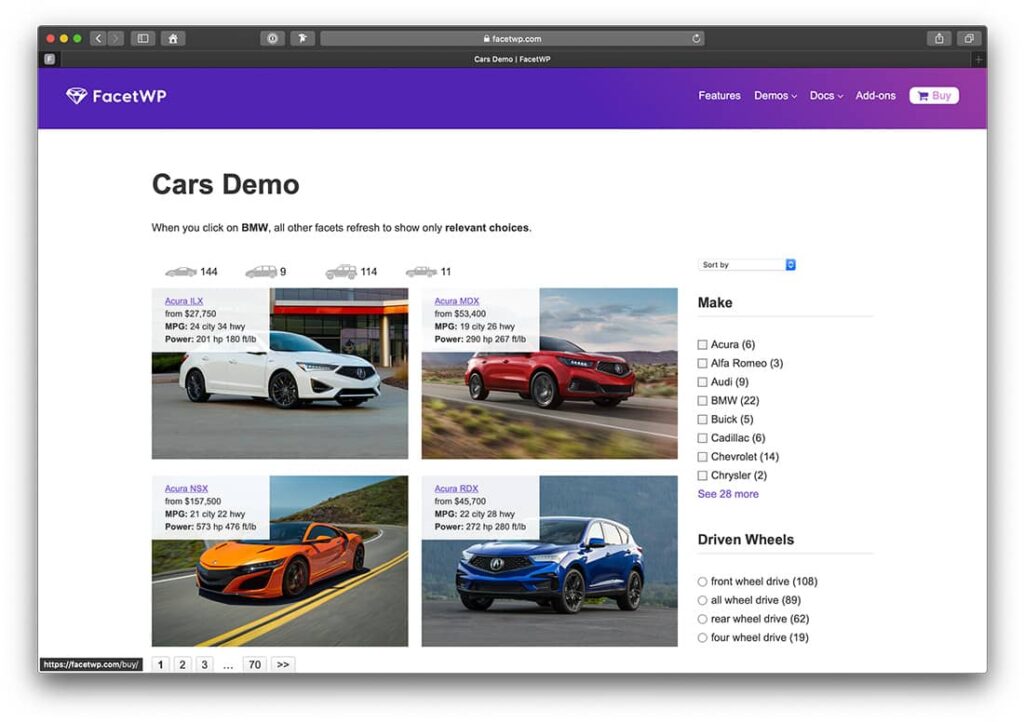
Task: Select the all wheel drive radio button
Action: point(703,600)
